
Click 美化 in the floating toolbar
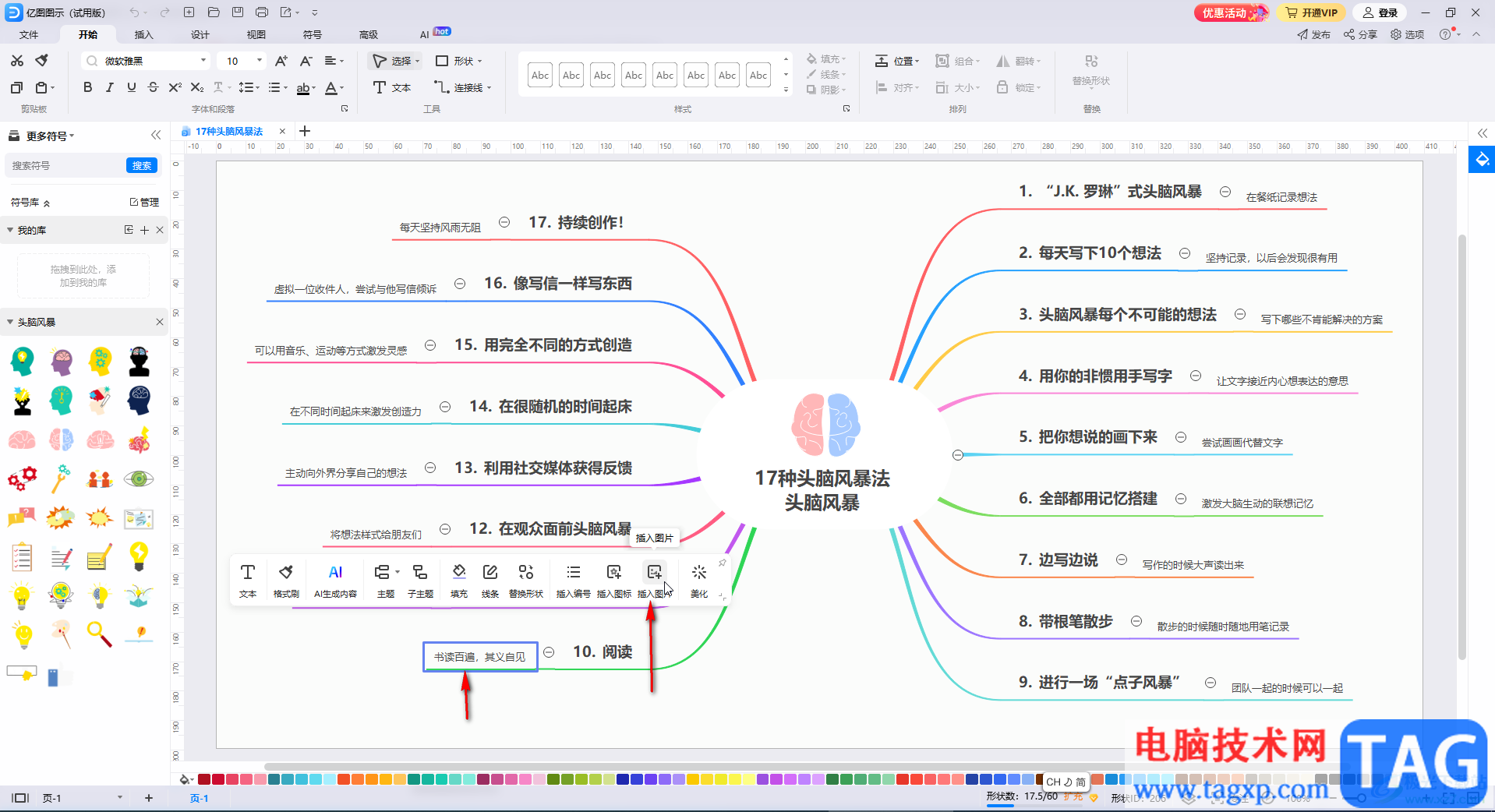pos(699,581)
